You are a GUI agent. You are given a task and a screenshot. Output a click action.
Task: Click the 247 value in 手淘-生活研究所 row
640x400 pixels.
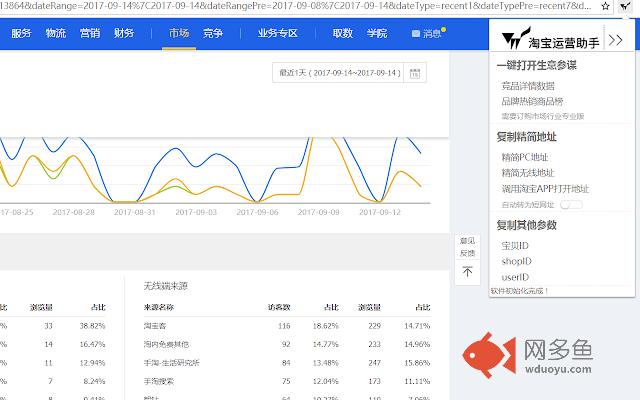point(374,362)
